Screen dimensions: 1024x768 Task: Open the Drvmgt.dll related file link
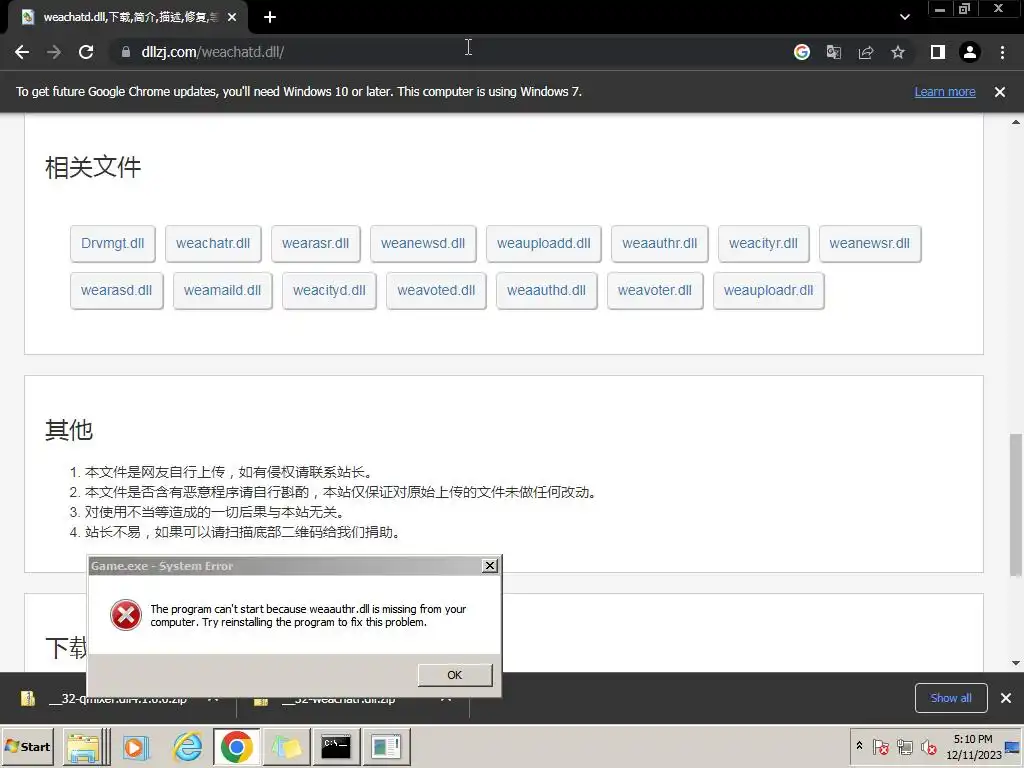112,244
